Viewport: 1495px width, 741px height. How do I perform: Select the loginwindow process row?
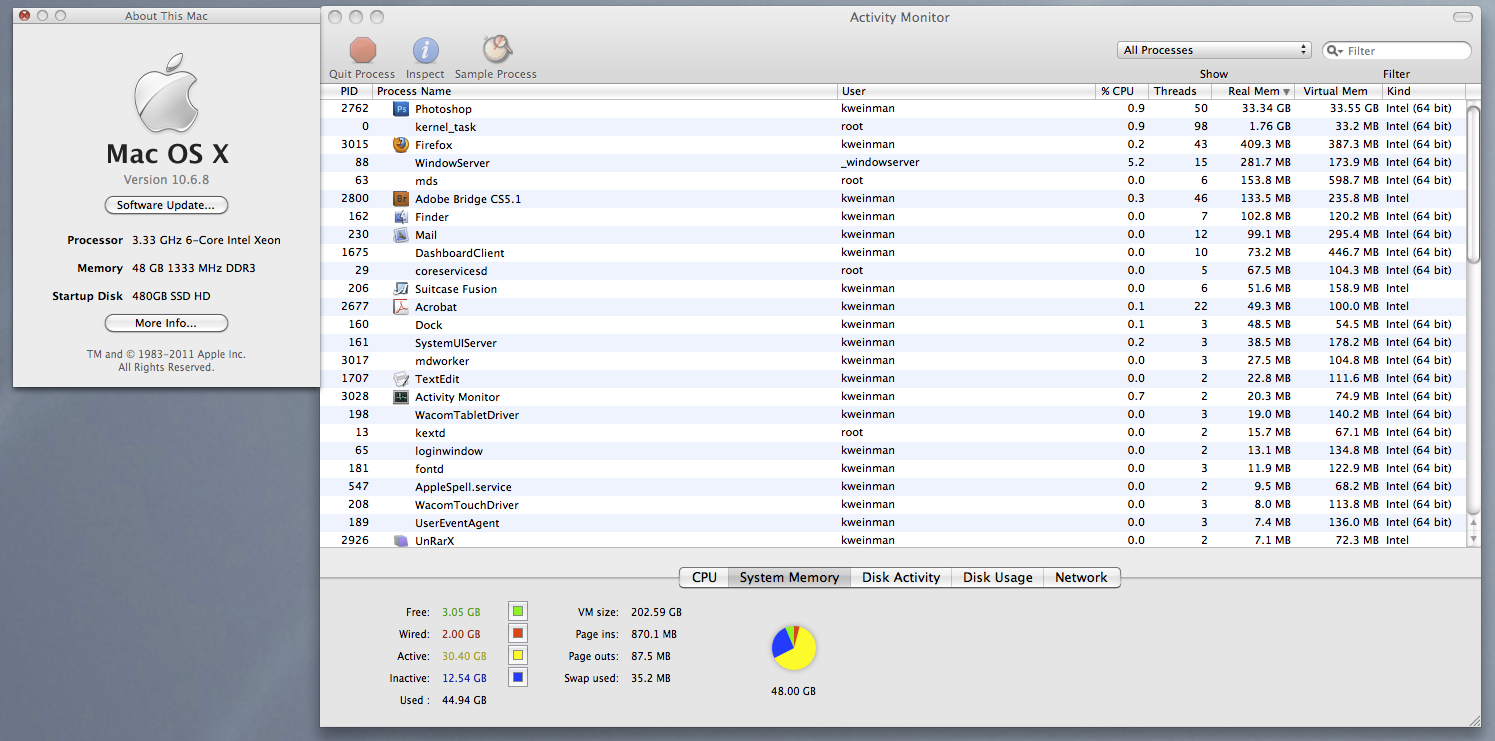pos(893,451)
